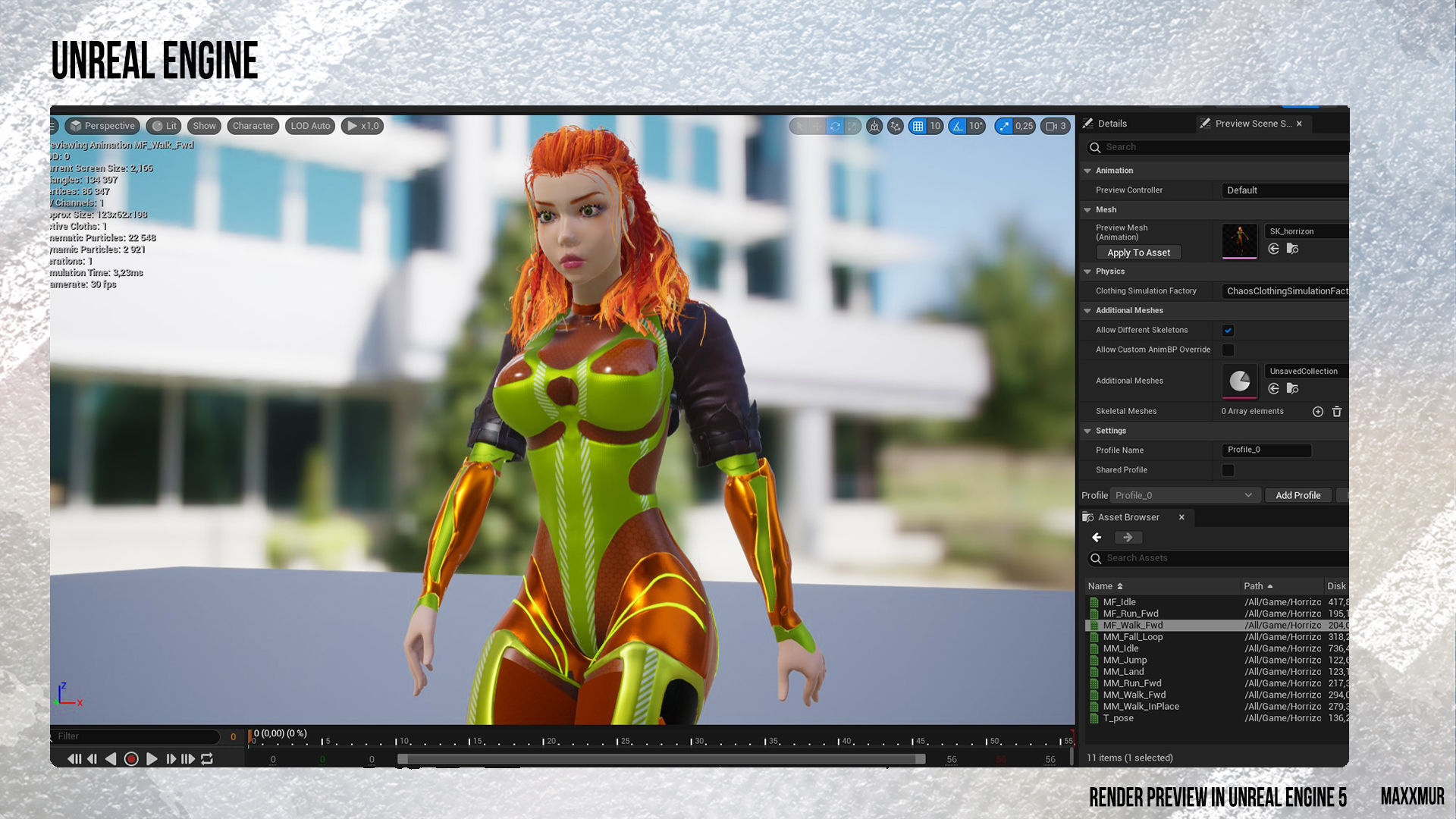Viewport: 1456px width, 819px height.
Task: Click Apply To Asset button
Action: pos(1138,253)
